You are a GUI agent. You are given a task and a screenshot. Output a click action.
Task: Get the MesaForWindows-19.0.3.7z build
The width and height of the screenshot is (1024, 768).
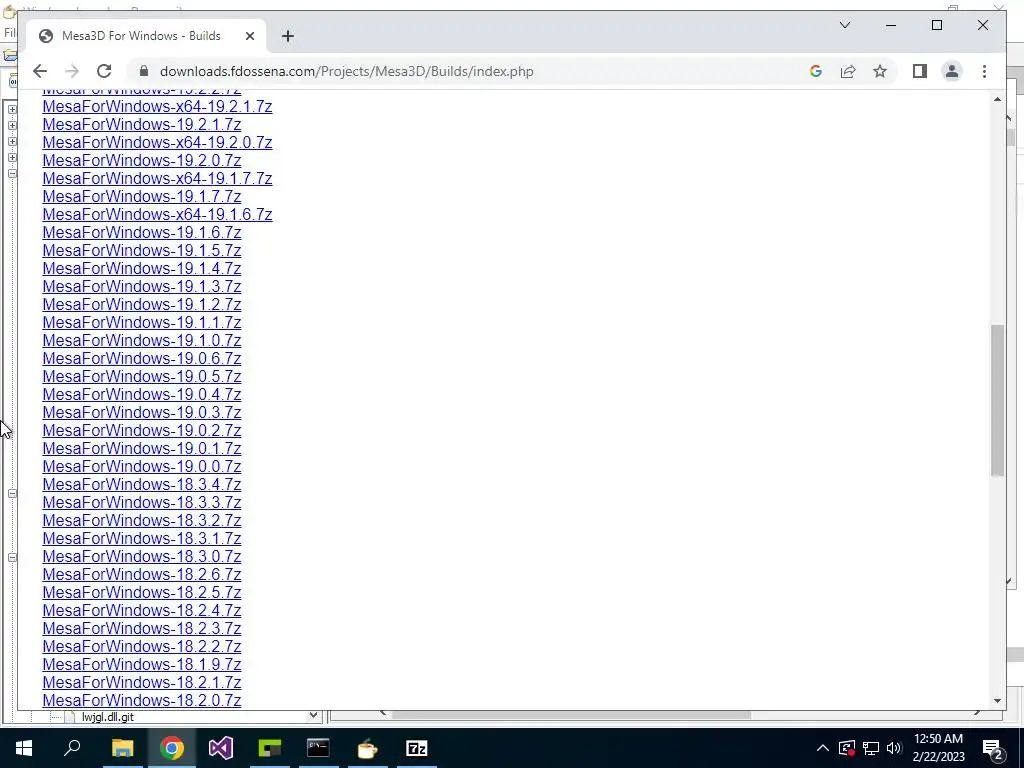[x=142, y=412]
